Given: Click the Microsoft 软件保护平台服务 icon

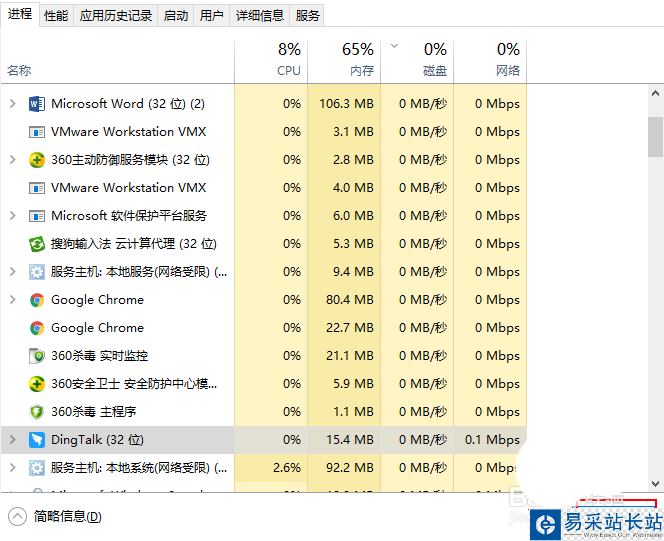Looking at the screenshot, I should (37, 216).
